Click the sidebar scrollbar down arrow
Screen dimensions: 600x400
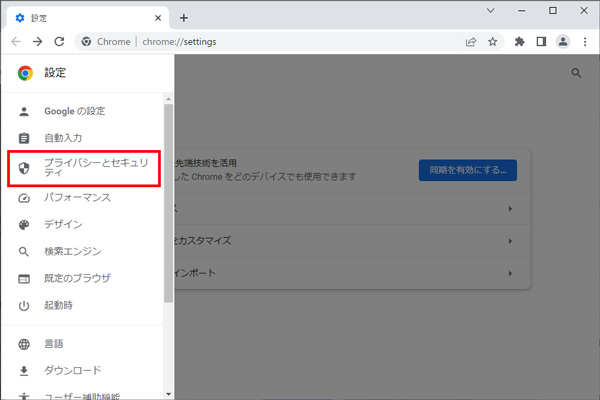click(x=168, y=394)
